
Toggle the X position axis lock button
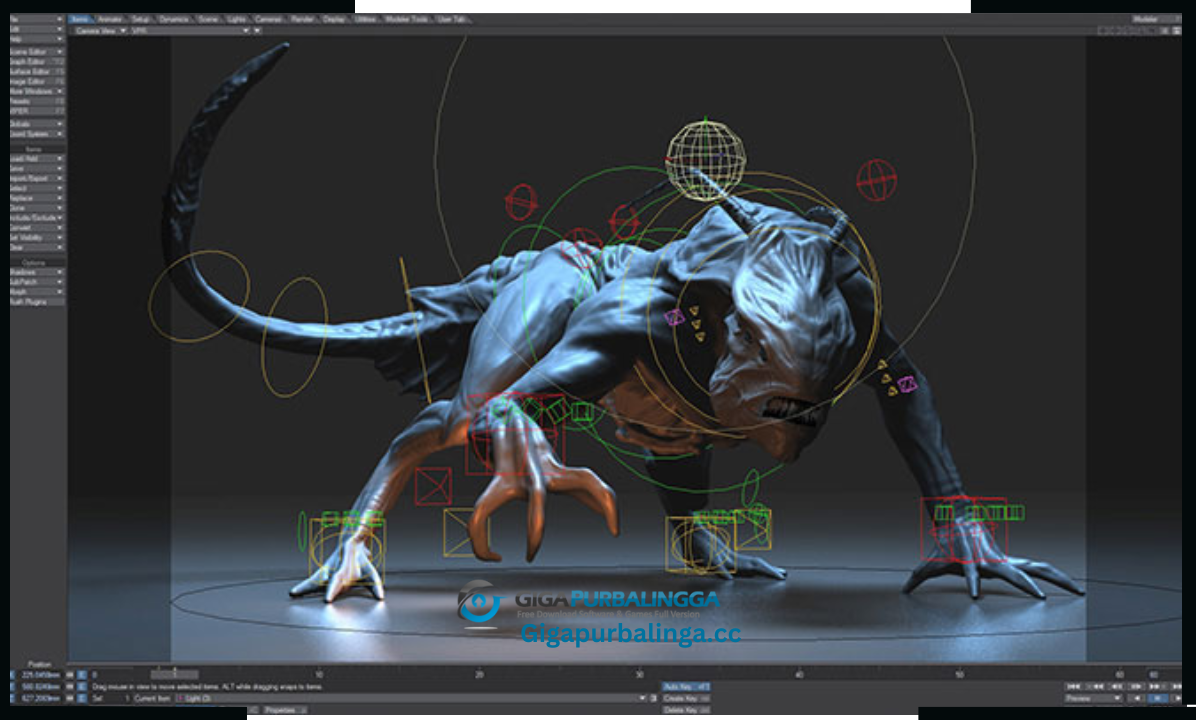(70, 675)
